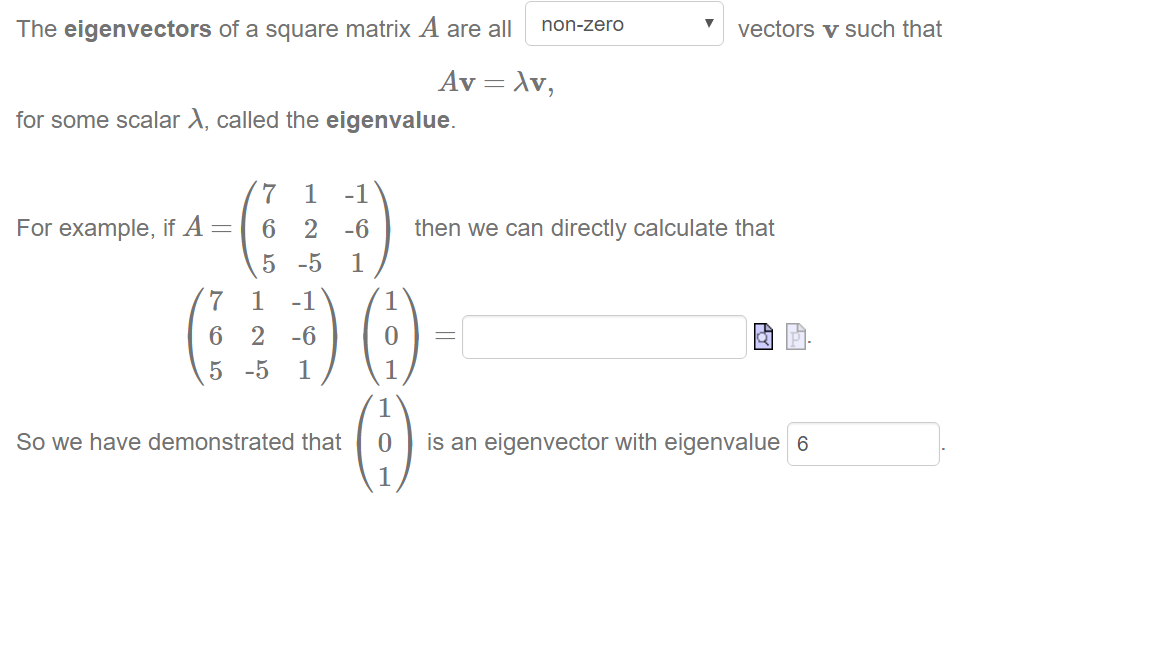The width and height of the screenshot is (1152, 648).
Task: Click the dropdown arrow beside non-zero
Action: click(708, 24)
